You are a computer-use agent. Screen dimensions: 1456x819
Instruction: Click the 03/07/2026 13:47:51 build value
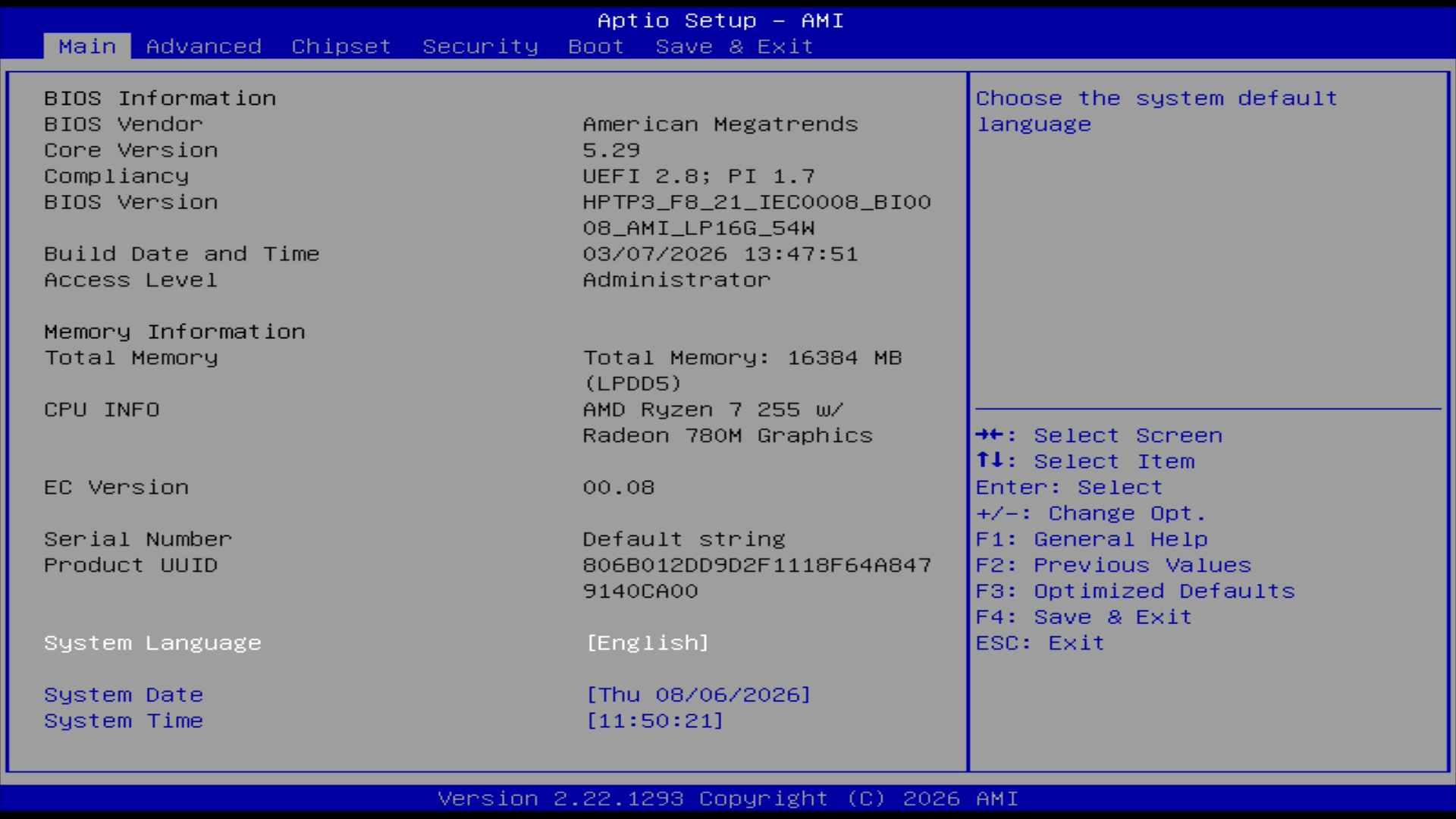pyautogui.click(x=720, y=254)
